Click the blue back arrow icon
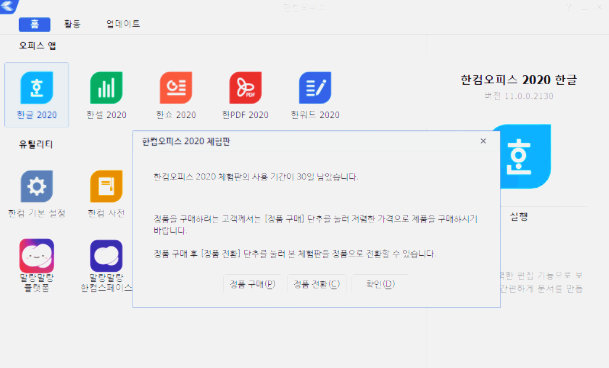This screenshot has width=609, height=368. (9, 6)
